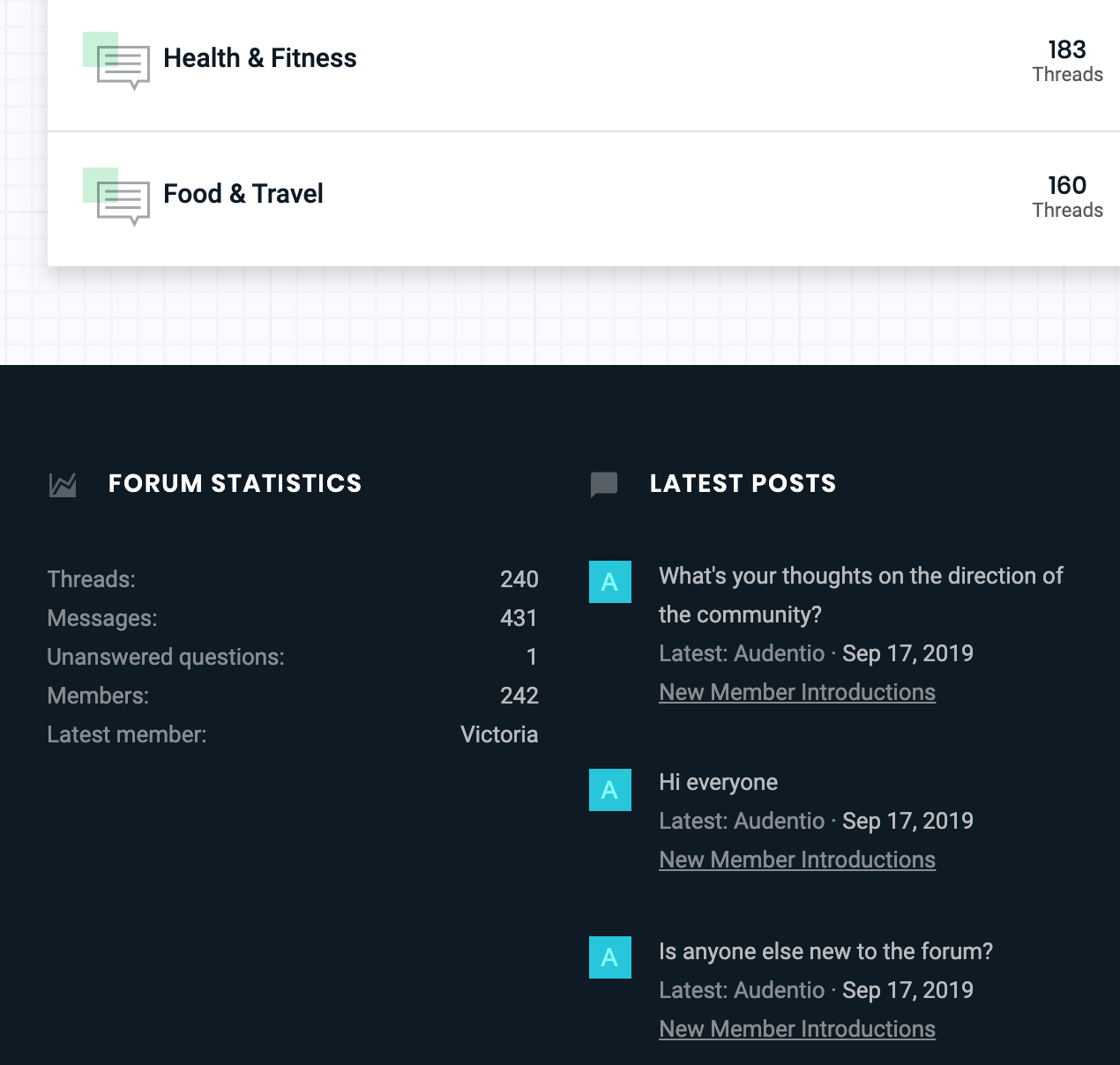Screen dimensions: 1120x1065
Task: Click the 160 Threads count
Action: tap(1067, 197)
